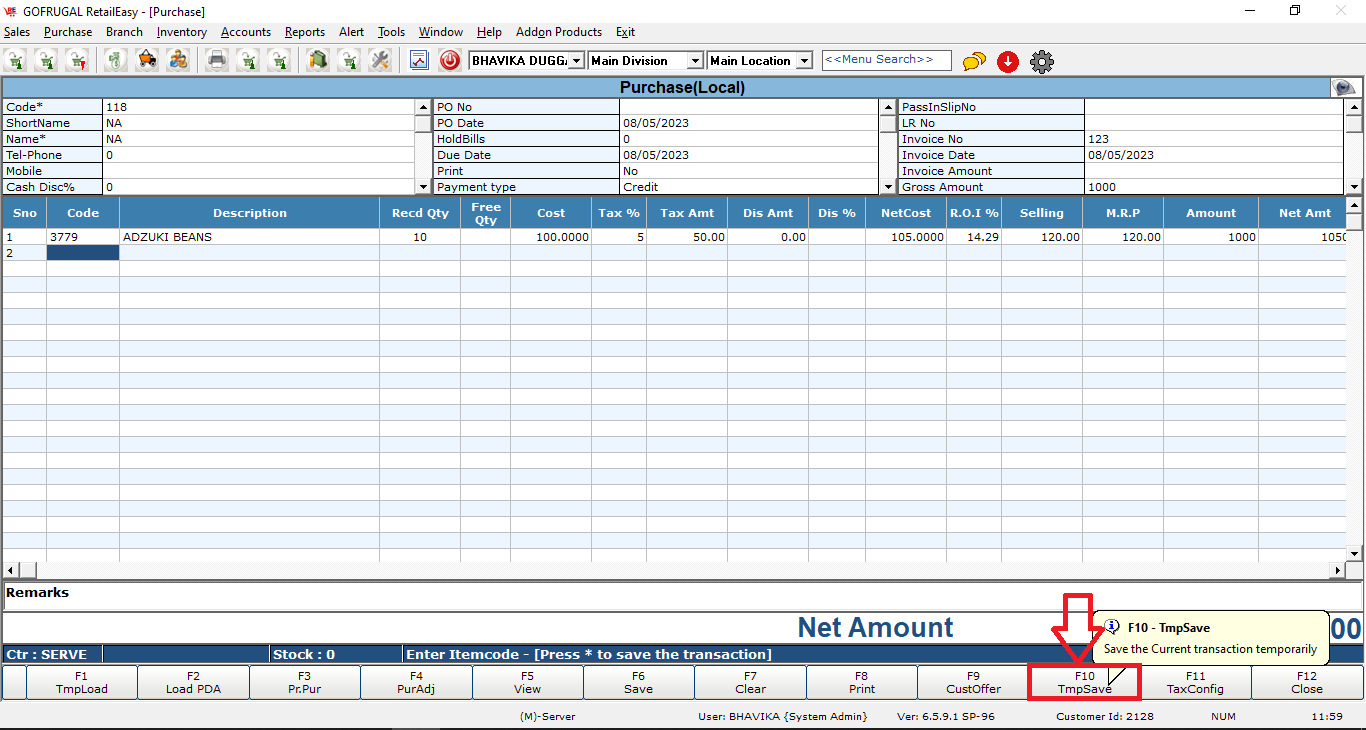
Task: Open the Tools menu
Action: (x=391, y=32)
